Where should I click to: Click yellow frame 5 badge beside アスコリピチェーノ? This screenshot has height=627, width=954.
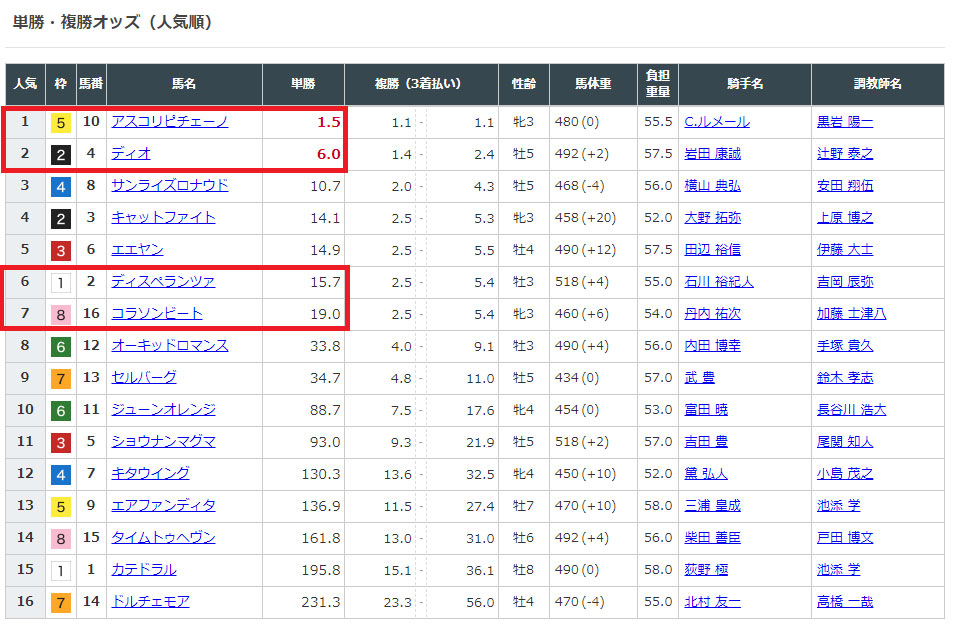[x=61, y=122]
